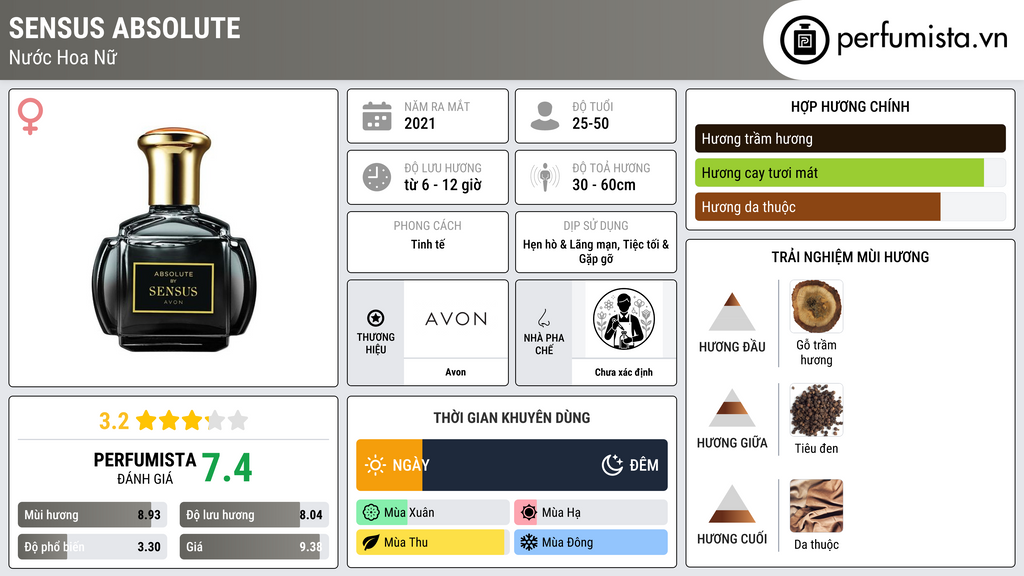This screenshot has height=576, width=1024.
Task: Click the Avon brand name link
Action: coord(456,372)
